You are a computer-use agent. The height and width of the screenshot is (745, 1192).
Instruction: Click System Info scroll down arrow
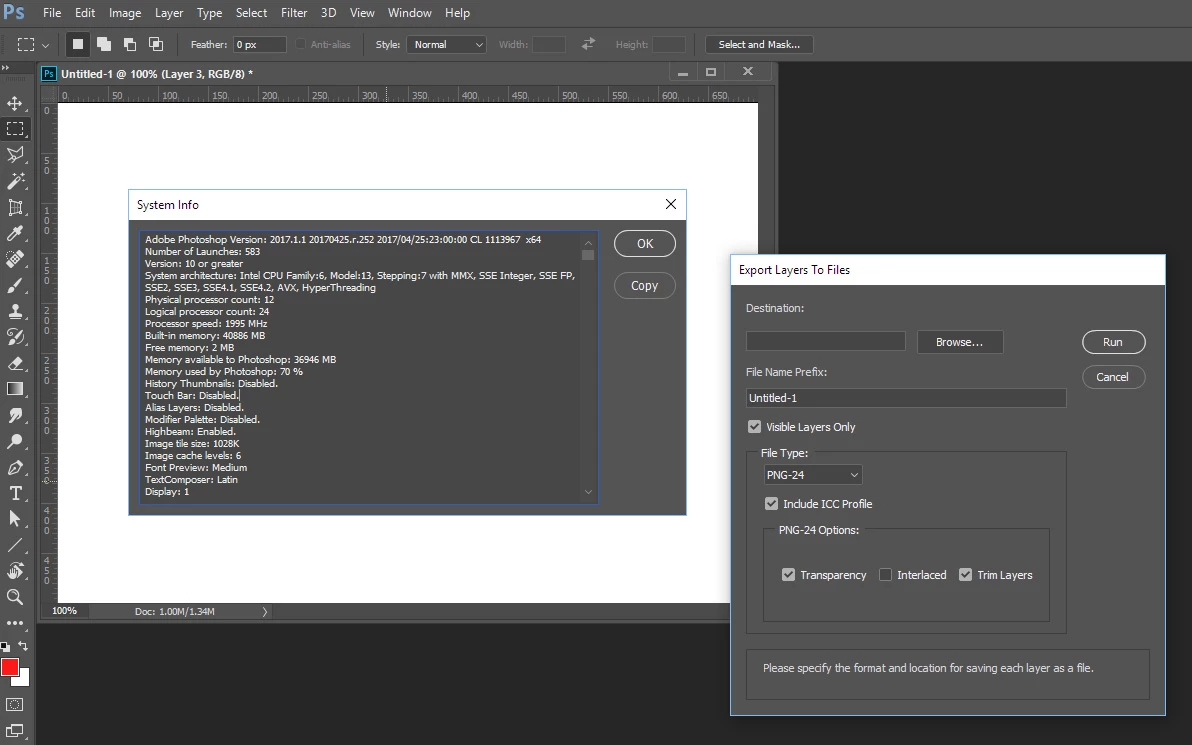(x=588, y=492)
